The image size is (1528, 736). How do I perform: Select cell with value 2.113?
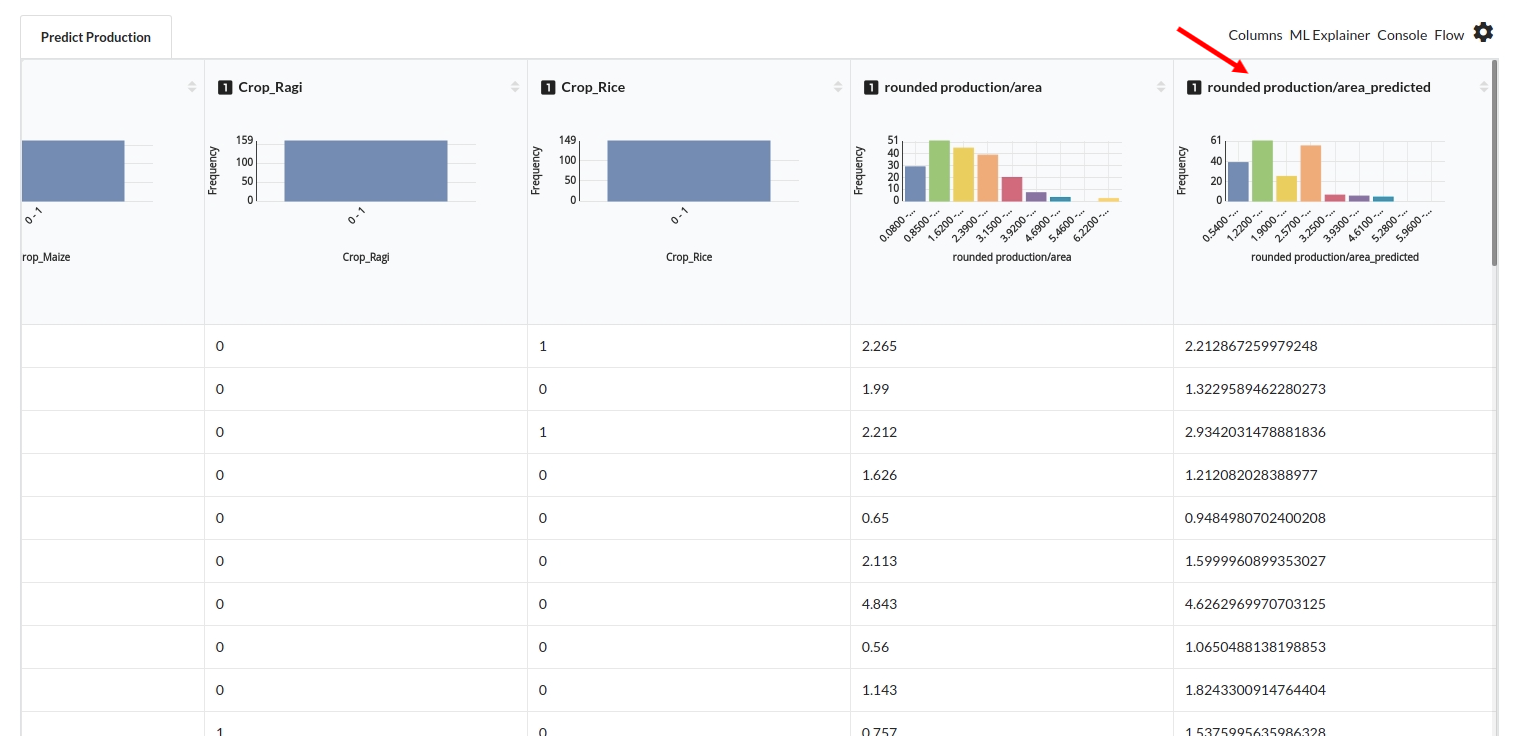[x=1012, y=561]
